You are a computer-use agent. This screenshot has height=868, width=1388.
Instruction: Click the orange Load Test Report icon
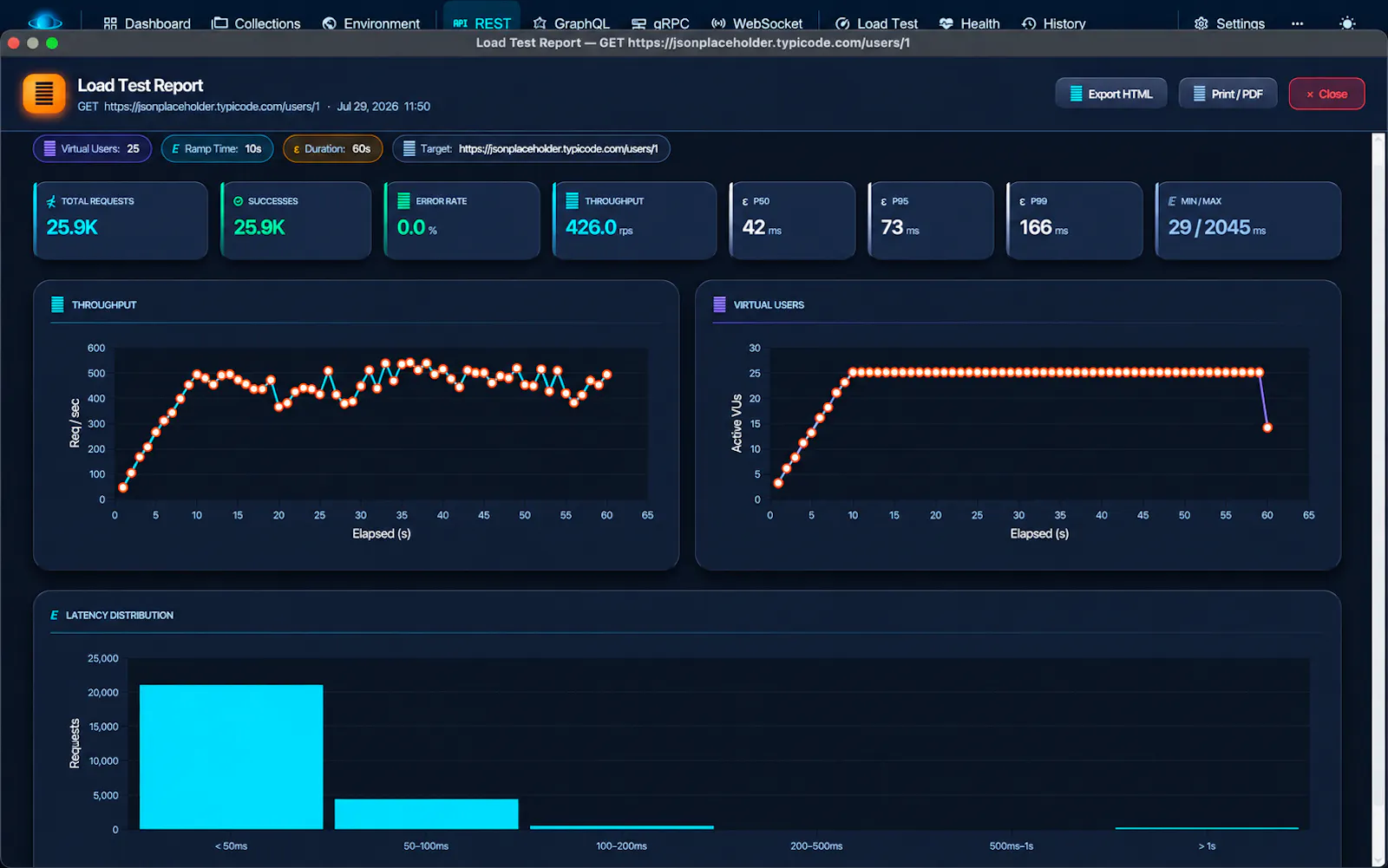pyautogui.click(x=44, y=94)
